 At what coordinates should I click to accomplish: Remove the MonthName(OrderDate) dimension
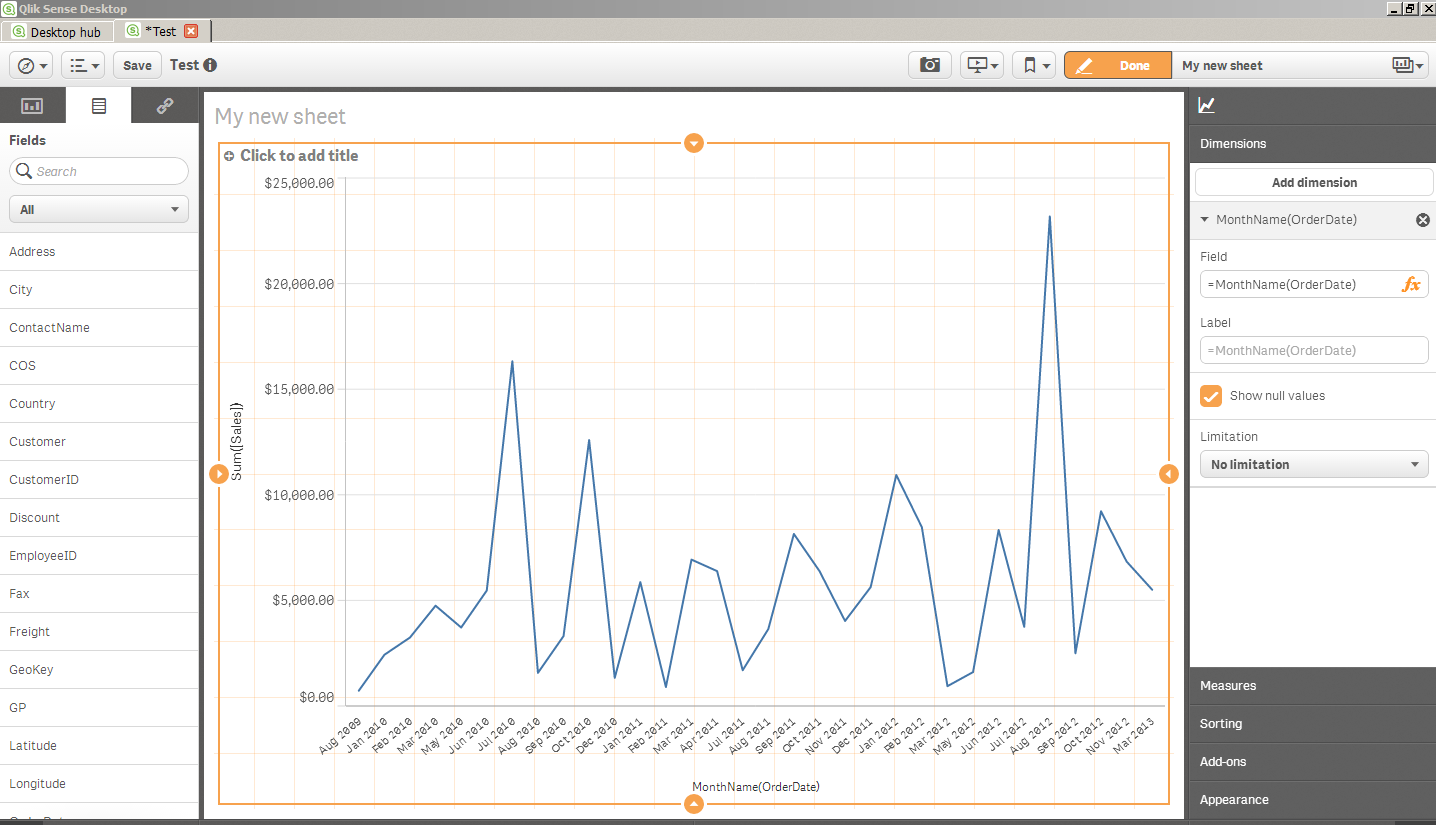1423,220
